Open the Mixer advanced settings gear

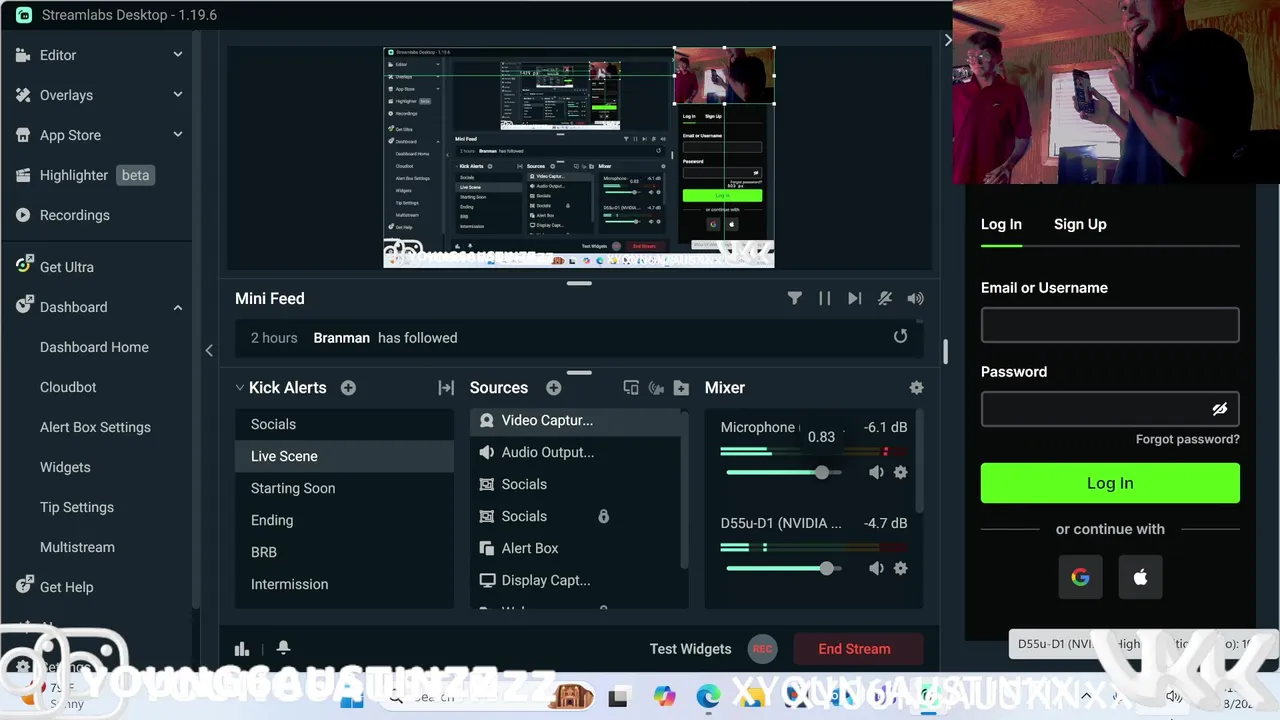pos(916,387)
